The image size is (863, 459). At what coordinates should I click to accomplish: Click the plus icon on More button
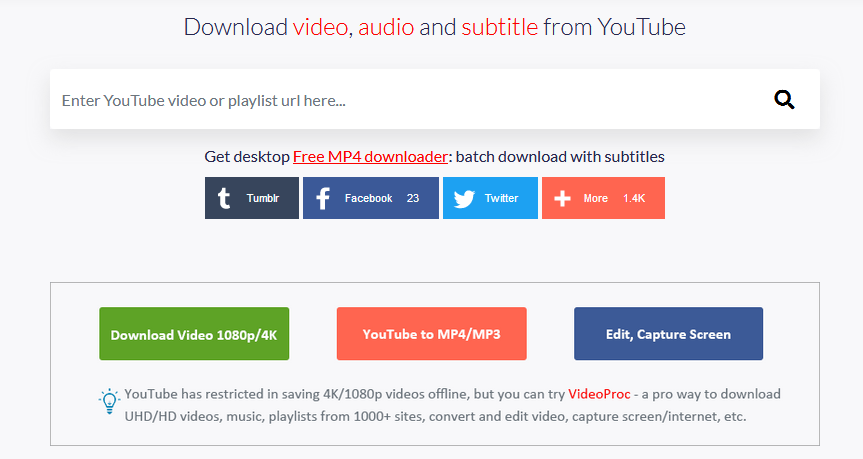click(563, 198)
